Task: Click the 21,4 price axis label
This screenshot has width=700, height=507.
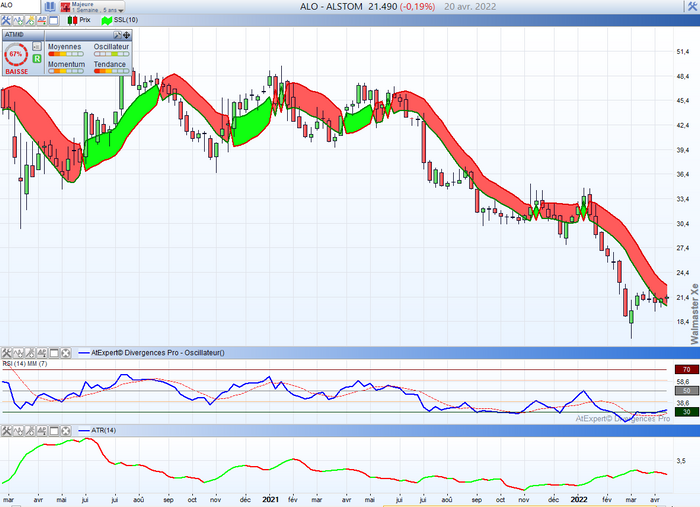Action: 683,297
